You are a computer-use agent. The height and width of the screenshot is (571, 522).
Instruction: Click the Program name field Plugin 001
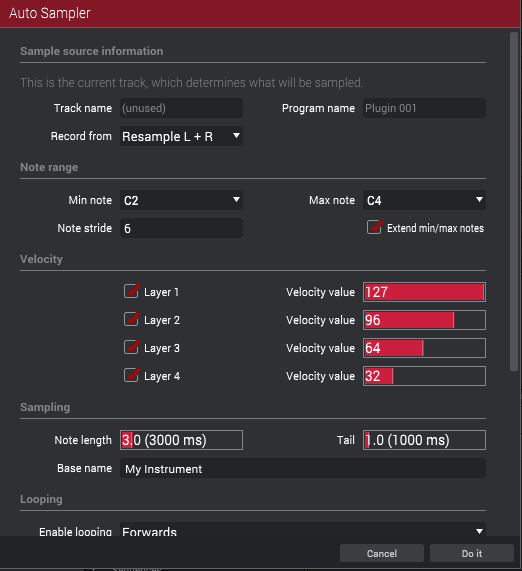coord(424,108)
